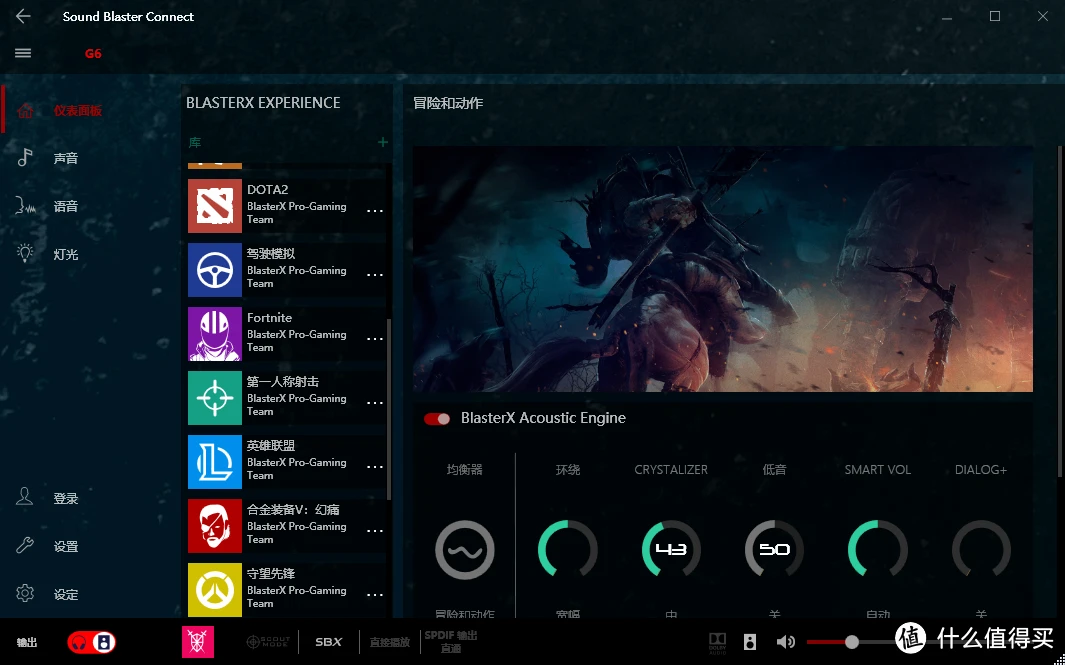Click the adventure banner artwork

tap(723, 269)
